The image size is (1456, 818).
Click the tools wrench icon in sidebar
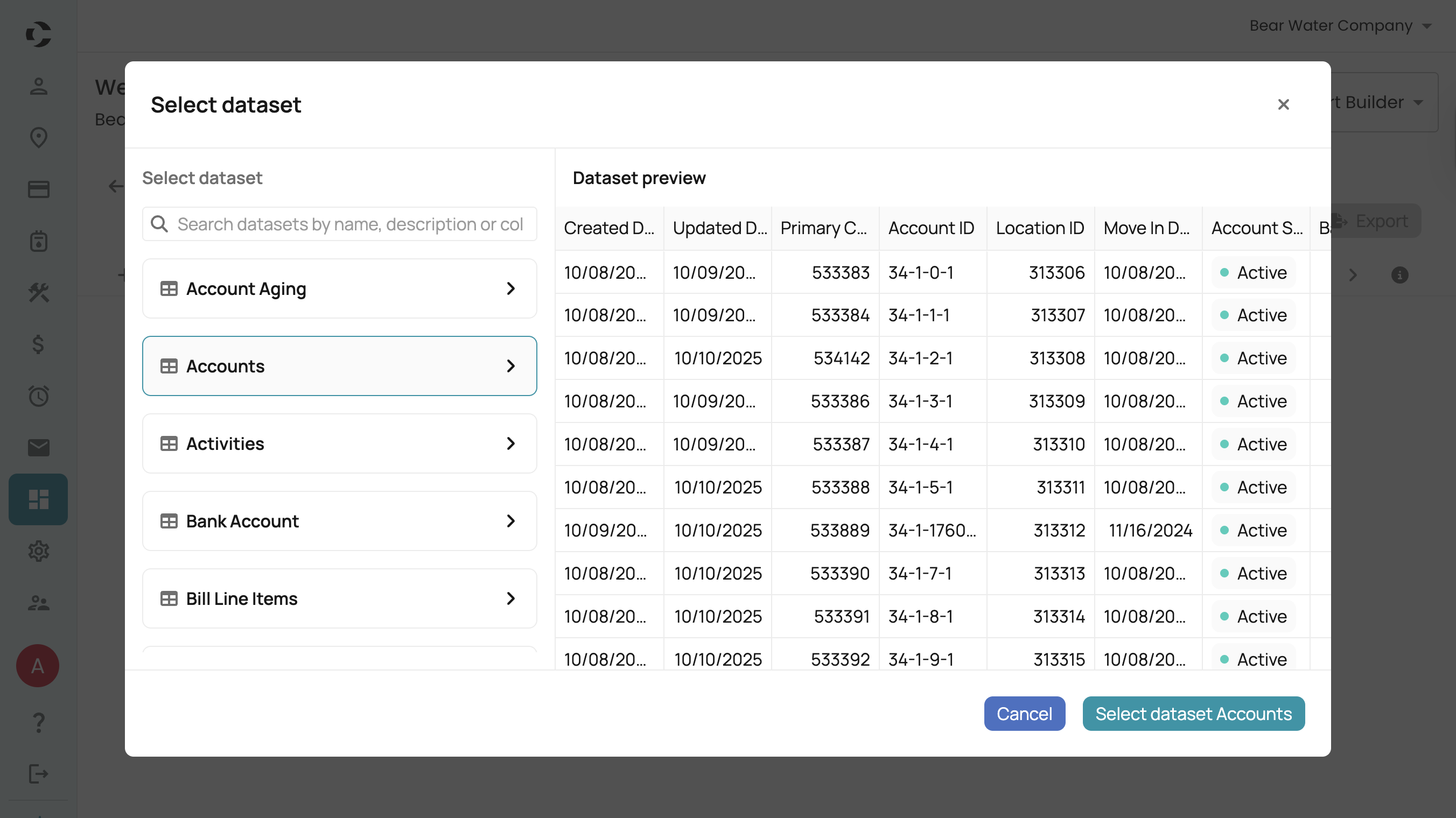(38, 293)
